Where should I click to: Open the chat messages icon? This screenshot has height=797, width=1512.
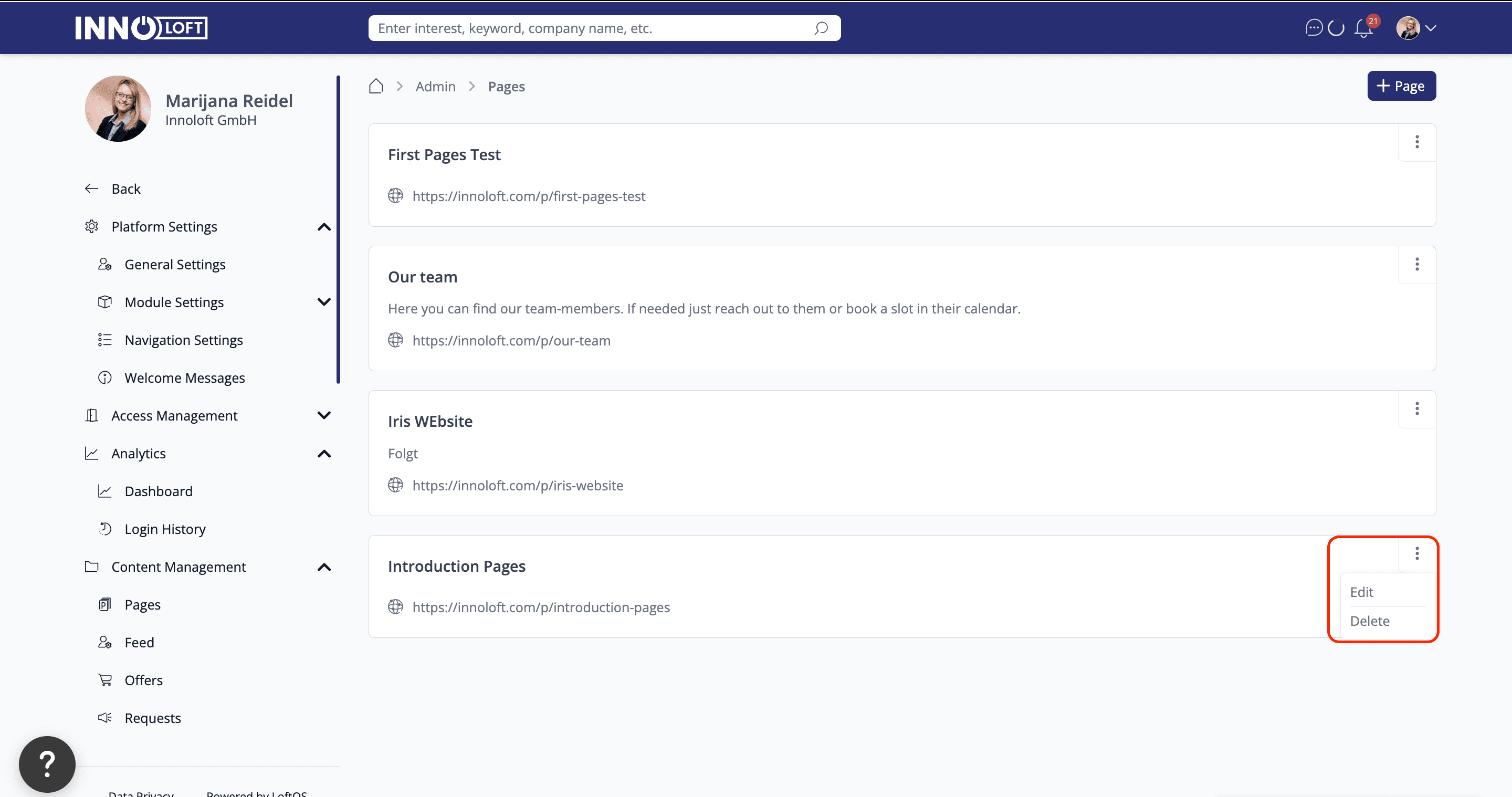(x=1314, y=28)
